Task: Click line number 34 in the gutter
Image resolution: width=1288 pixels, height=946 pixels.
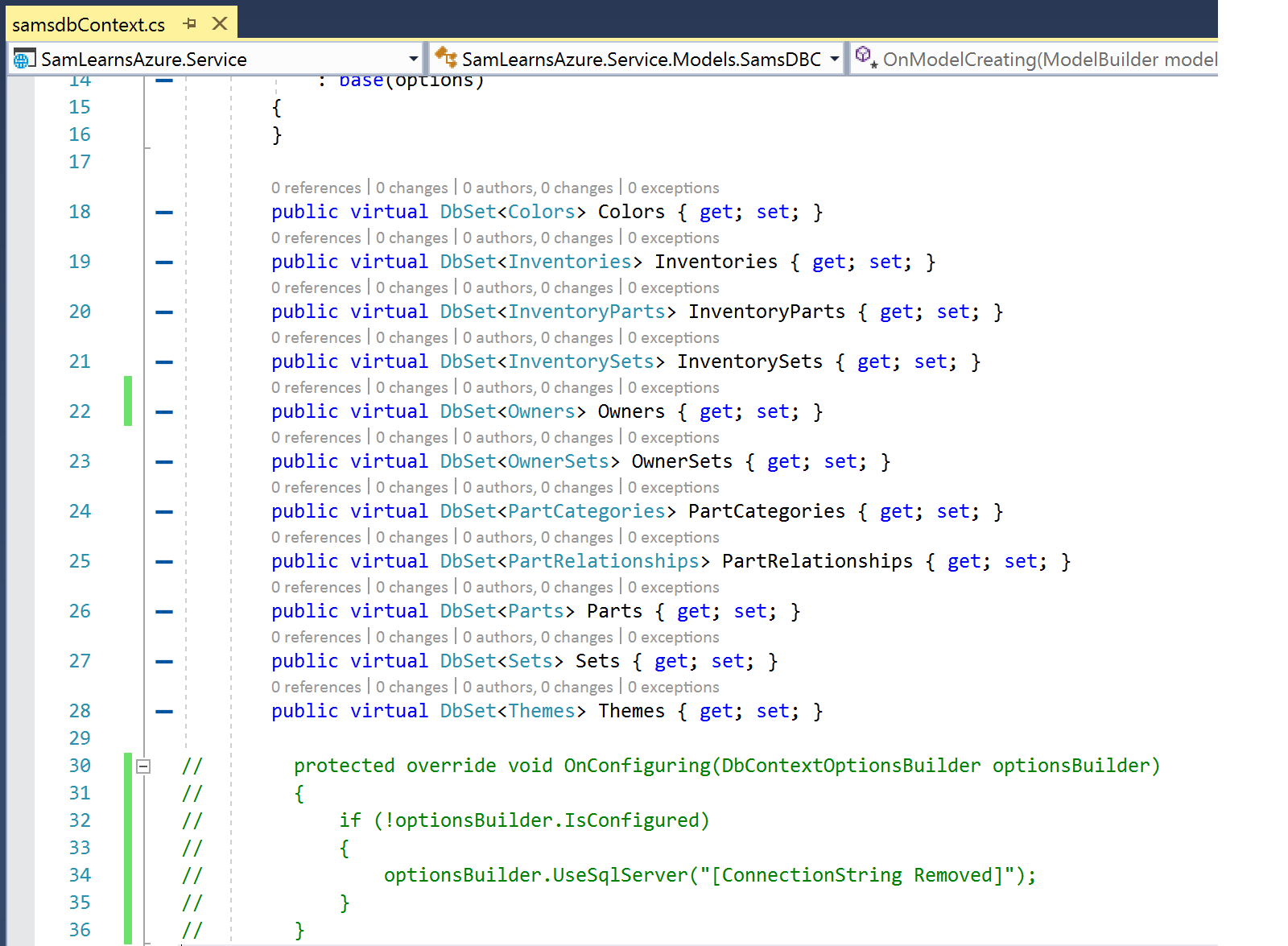Action: pos(80,875)
